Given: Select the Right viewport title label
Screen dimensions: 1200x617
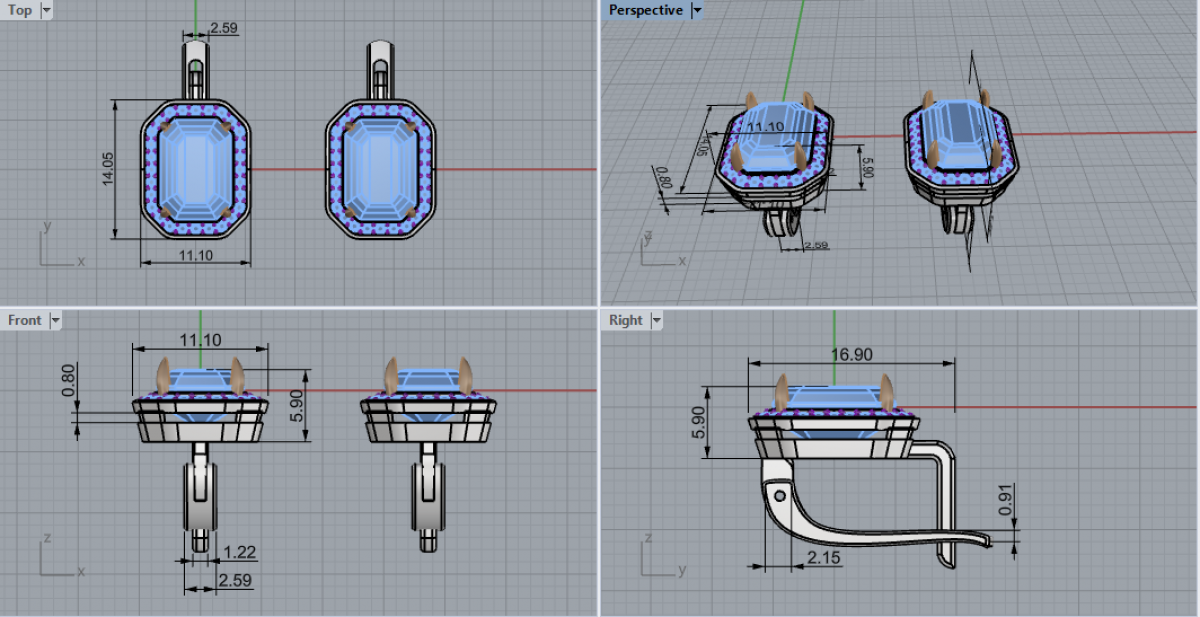Looking at the screenshot, I should point(626,321).
